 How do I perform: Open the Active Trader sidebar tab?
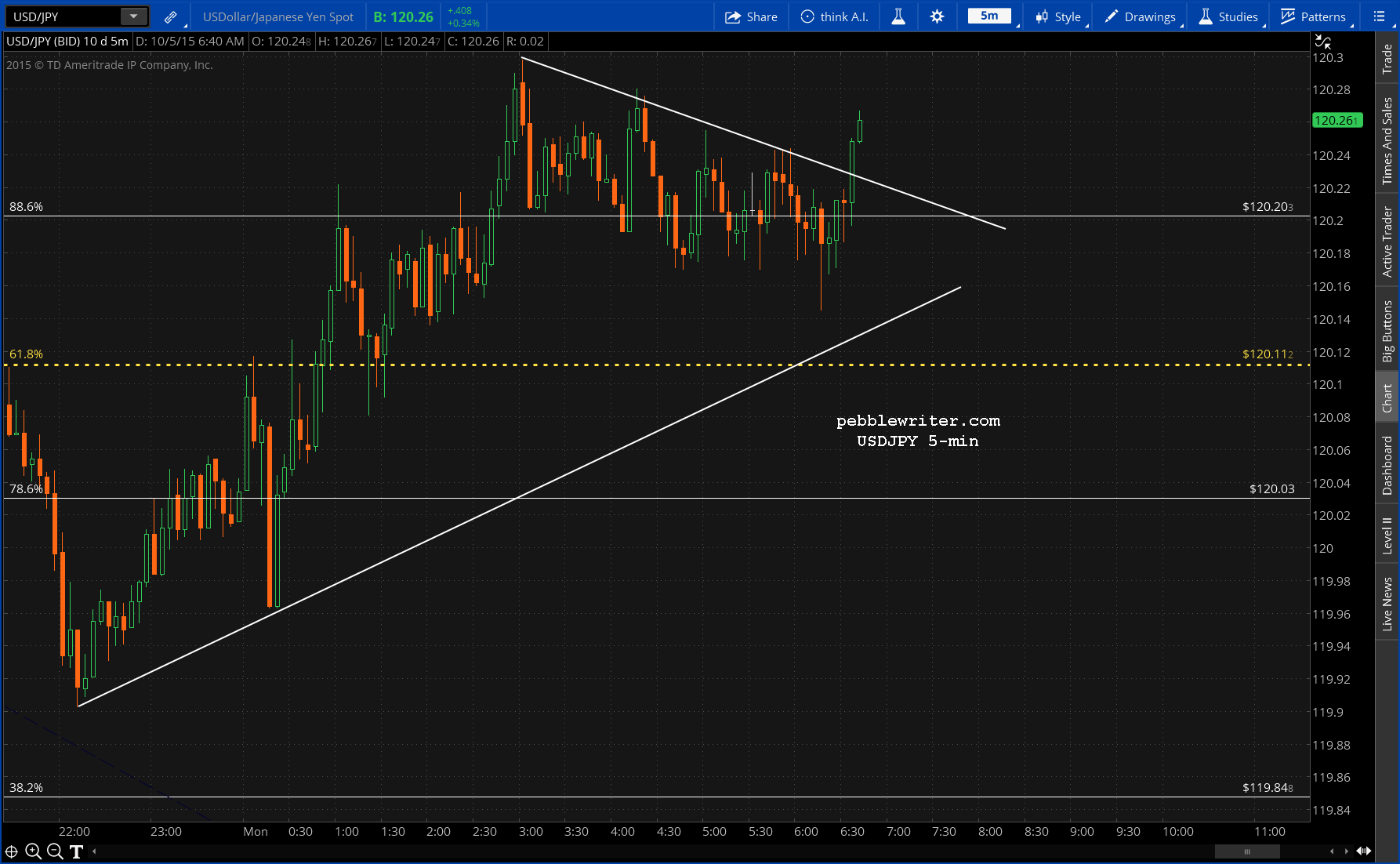point(1387,241)
